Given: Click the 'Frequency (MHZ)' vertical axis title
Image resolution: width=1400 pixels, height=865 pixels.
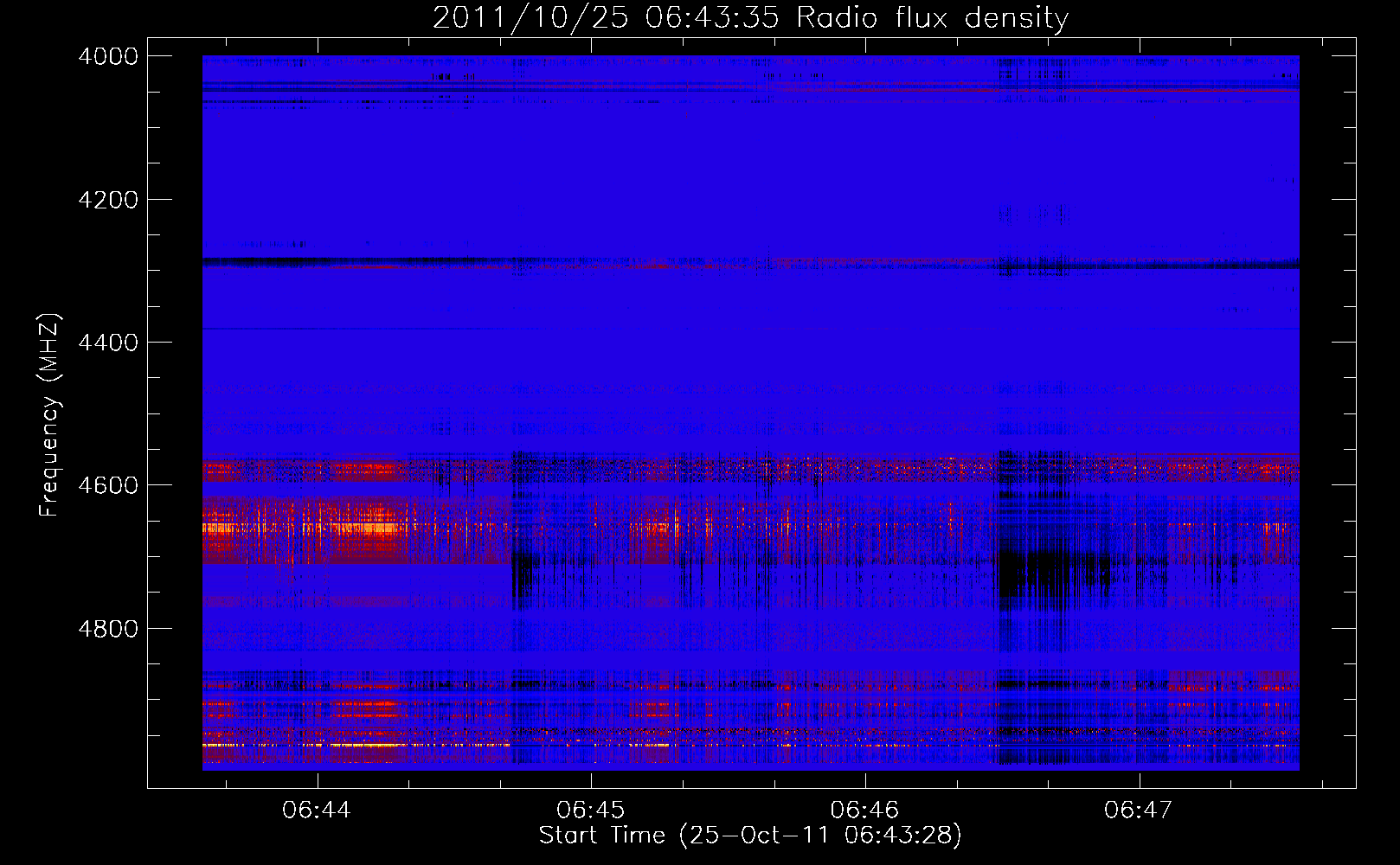Looking at the screenshot, I should click(49, 415).
